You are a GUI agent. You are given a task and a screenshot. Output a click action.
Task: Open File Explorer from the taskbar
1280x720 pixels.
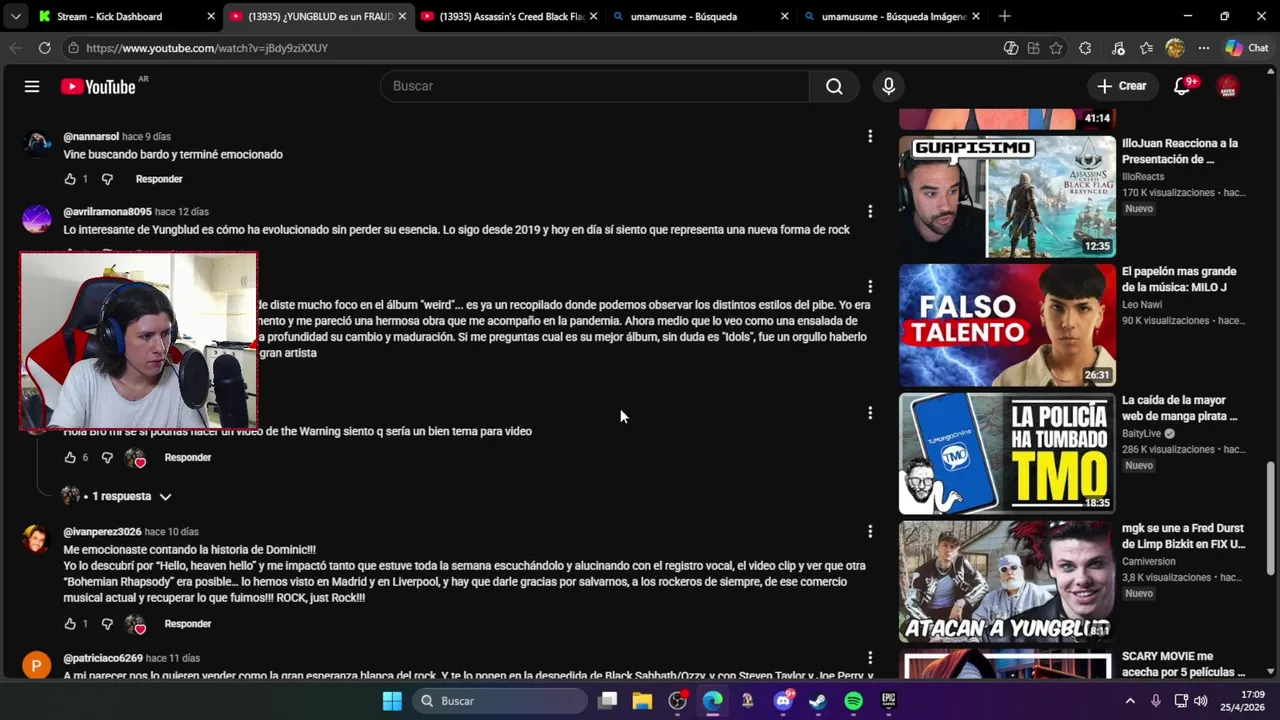(x=642, y=701)
